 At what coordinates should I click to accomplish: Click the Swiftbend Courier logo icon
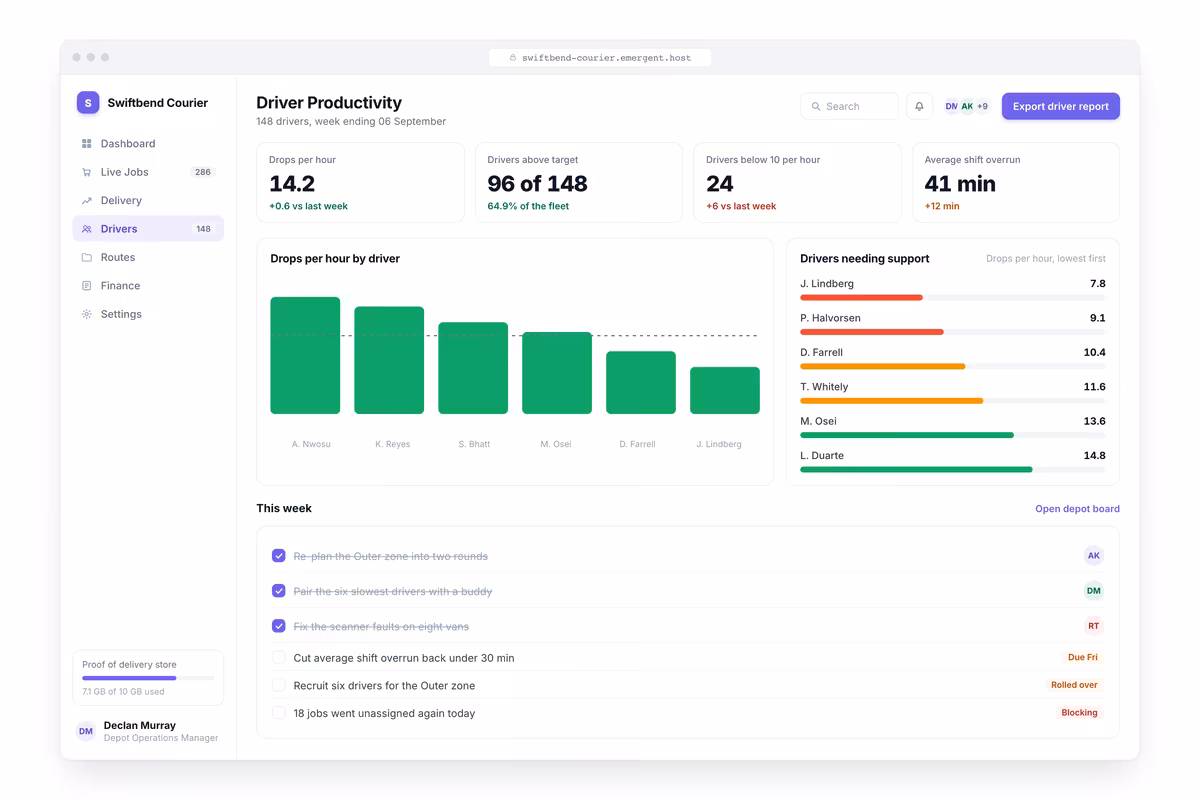pyautogui.click(x=88, y=102)
